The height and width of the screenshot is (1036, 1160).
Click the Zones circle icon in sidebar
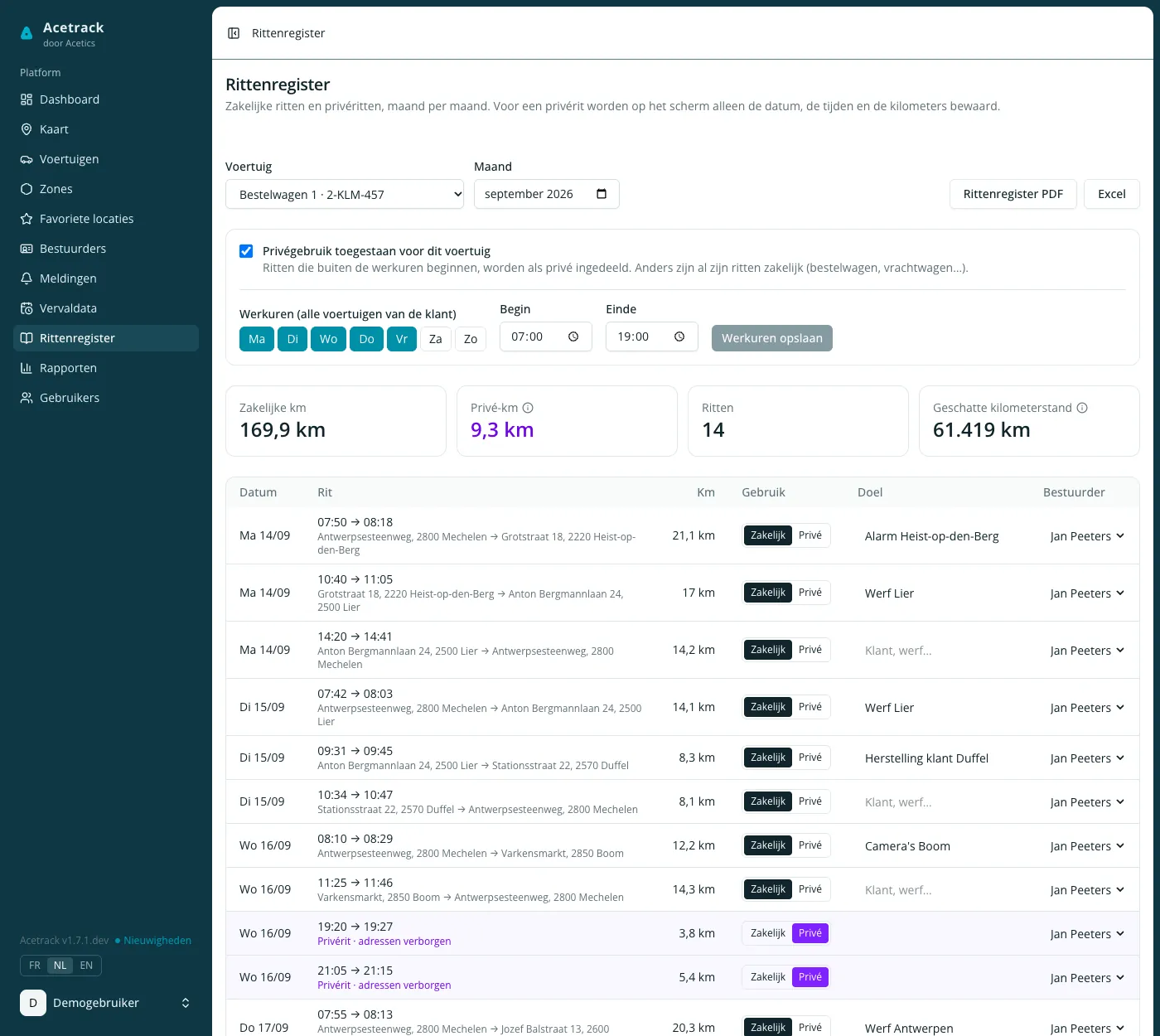pyautogui.click(x=27, y=189)
